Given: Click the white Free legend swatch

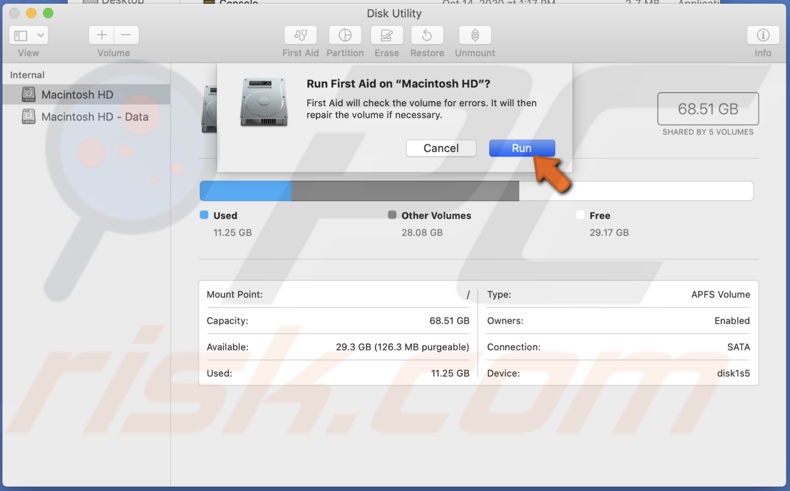Looking at the screenshot, I should pos(580,215).
